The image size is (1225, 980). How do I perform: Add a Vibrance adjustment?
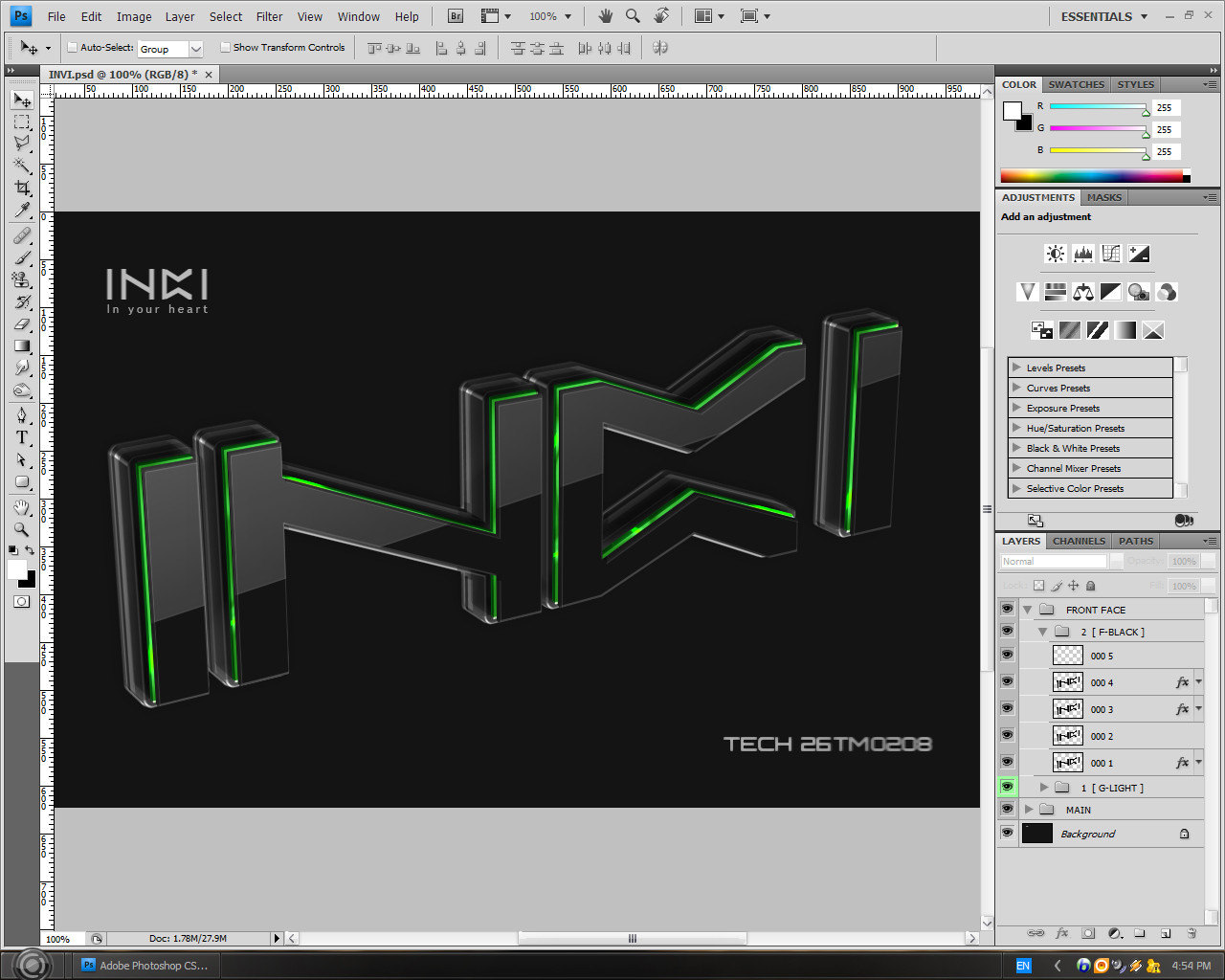pos(1028,292)
